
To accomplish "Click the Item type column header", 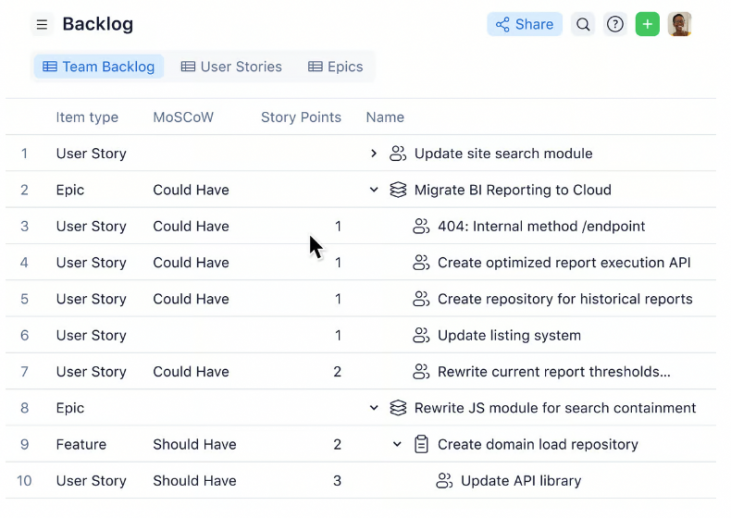I will (87, 117).
